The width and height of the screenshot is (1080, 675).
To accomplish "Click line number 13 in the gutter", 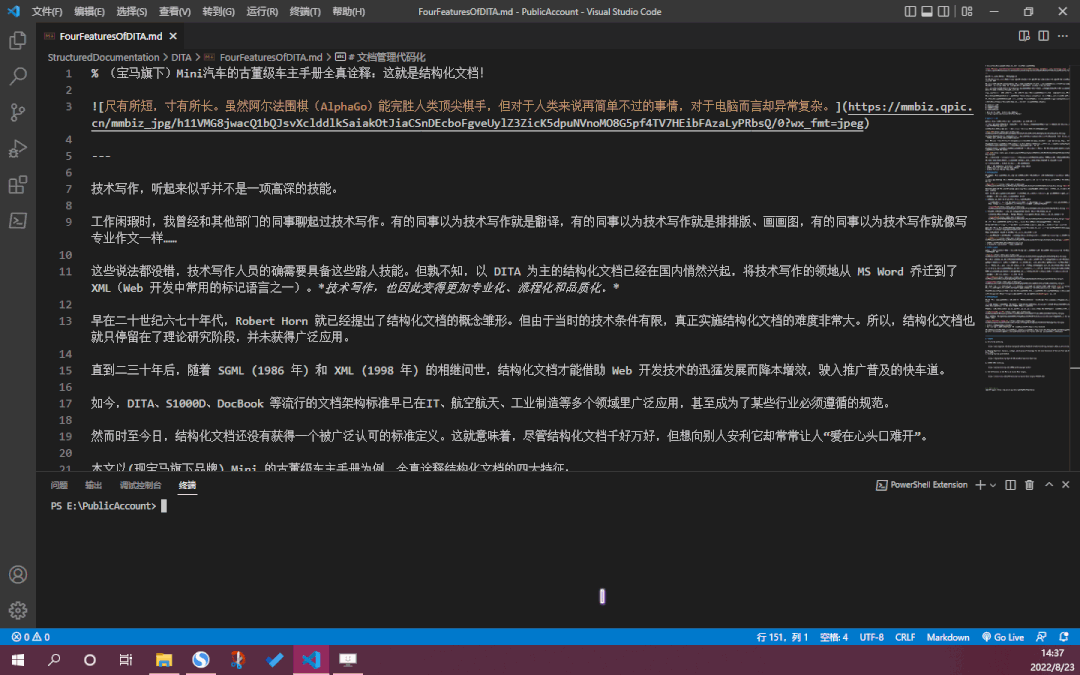I will 65,321.
